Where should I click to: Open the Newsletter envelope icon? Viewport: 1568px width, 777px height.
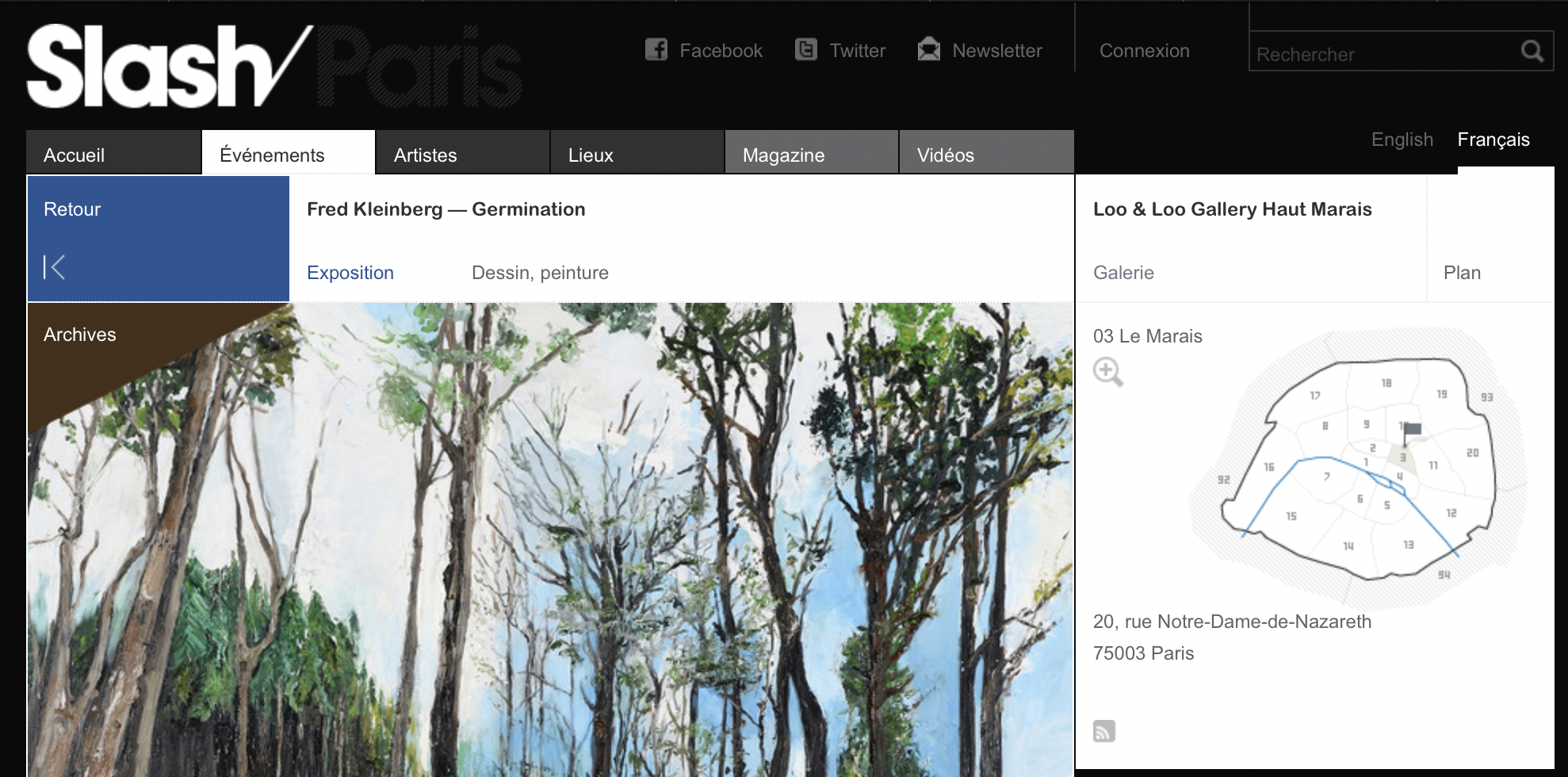point(929,50)
